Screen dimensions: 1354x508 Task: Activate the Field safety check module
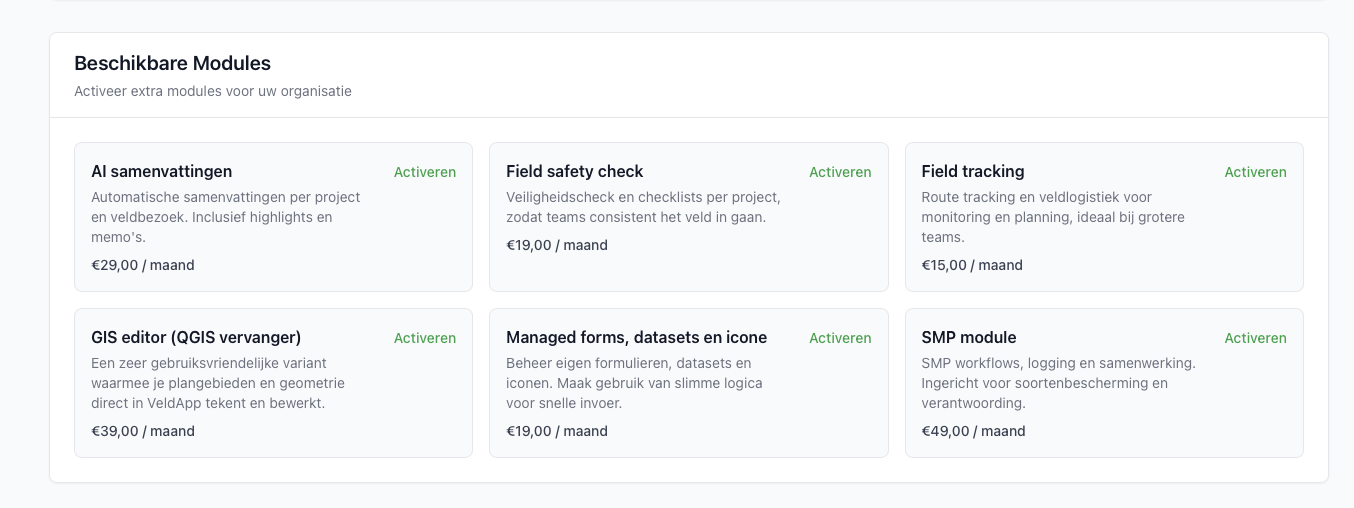click(839, 172)
